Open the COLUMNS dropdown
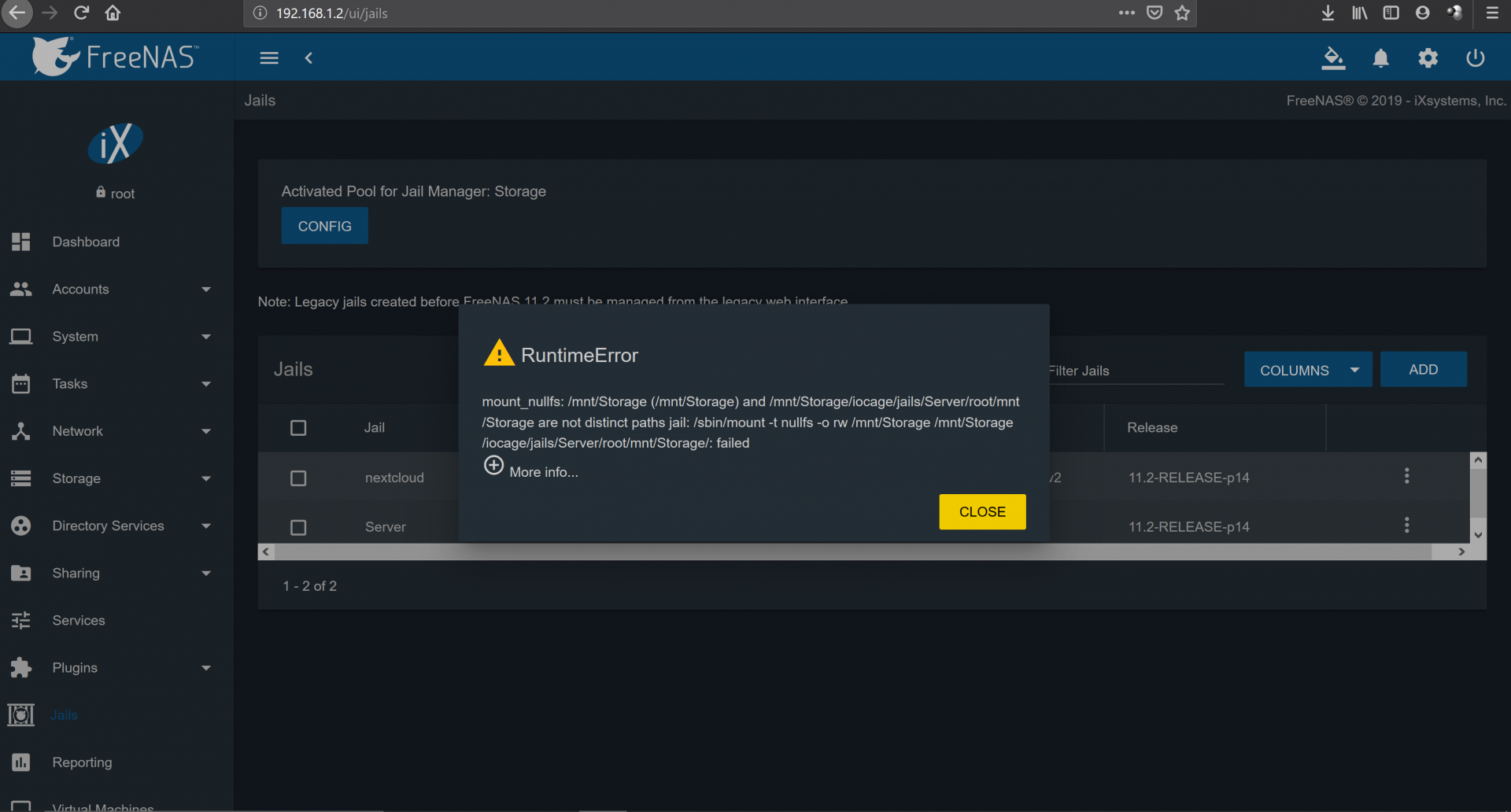 click(x=1308, y=370)
